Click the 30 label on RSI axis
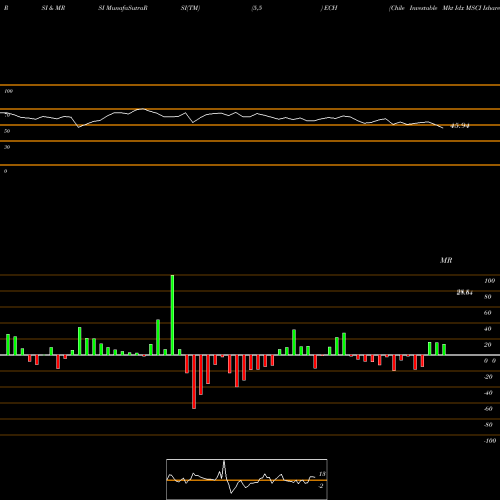 [7, 147]
